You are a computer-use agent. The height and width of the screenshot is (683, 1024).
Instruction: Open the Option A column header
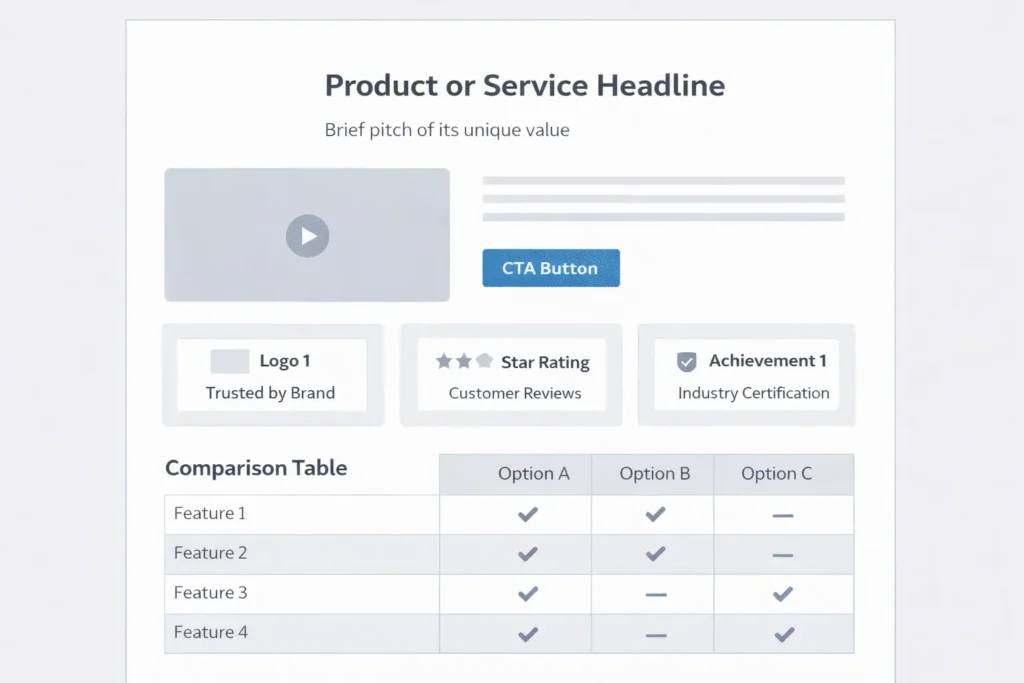pos(534,473)
